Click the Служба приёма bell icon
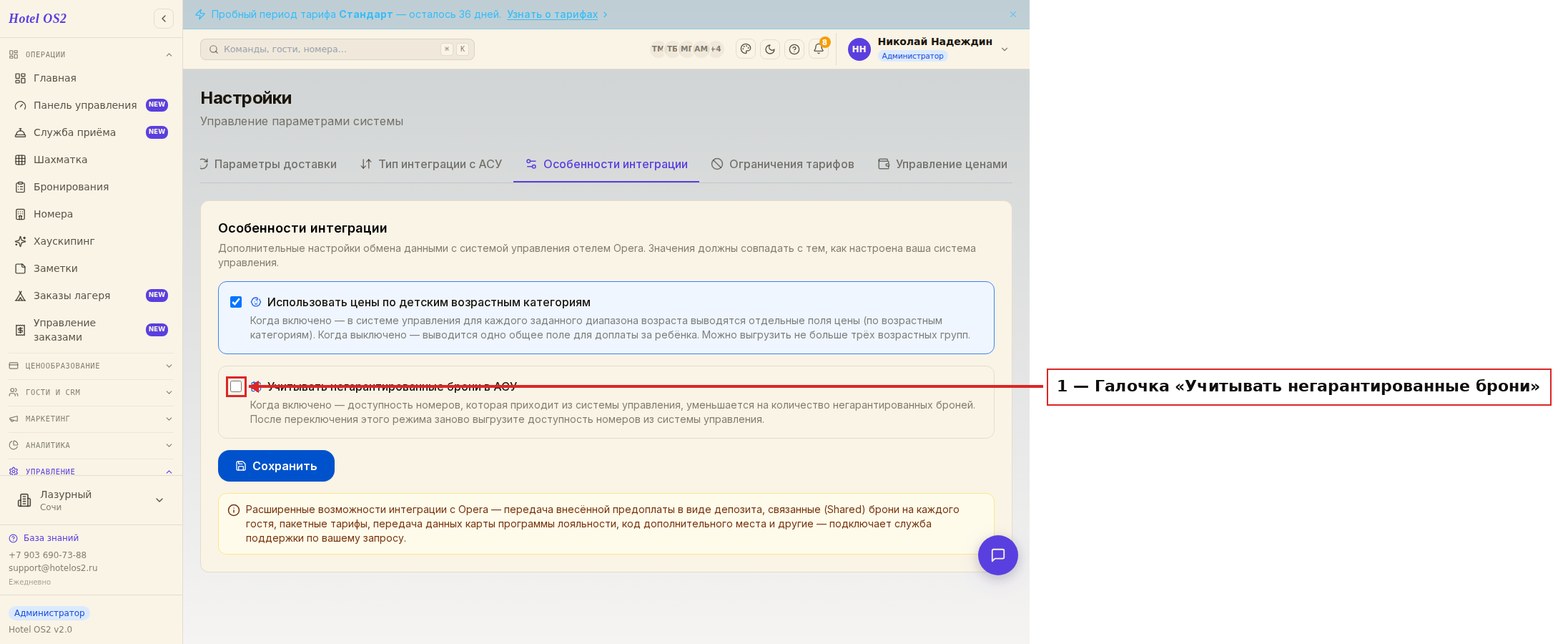This screenshot has width=1568, height=644. click(x=21, y=132)
